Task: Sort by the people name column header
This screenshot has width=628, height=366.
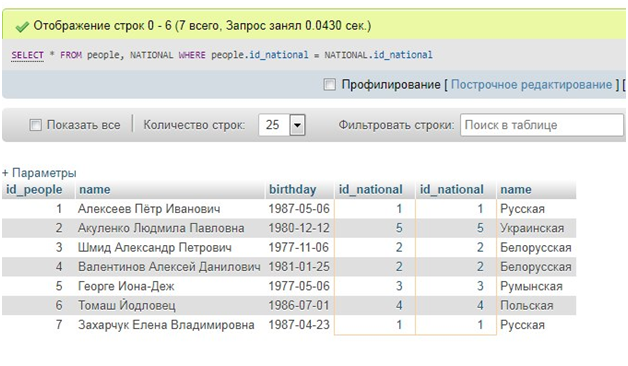Action: (x=95, y=189)
